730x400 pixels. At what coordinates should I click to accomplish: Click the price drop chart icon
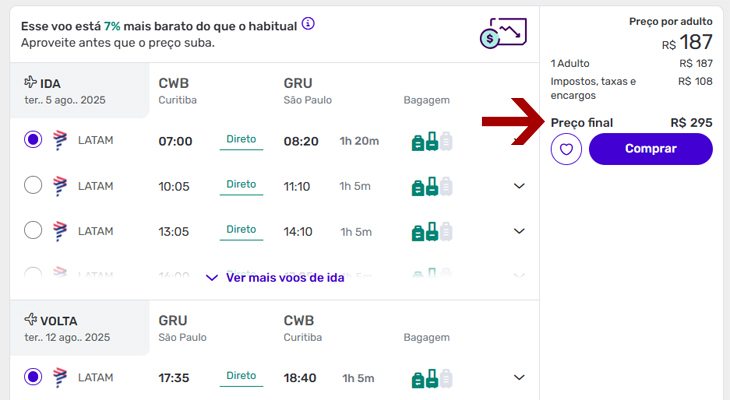point(503,33)
